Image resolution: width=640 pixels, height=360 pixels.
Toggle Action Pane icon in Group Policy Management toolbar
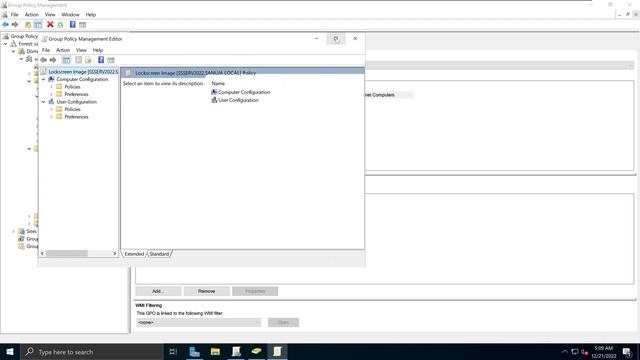click(x=82, y=24)
